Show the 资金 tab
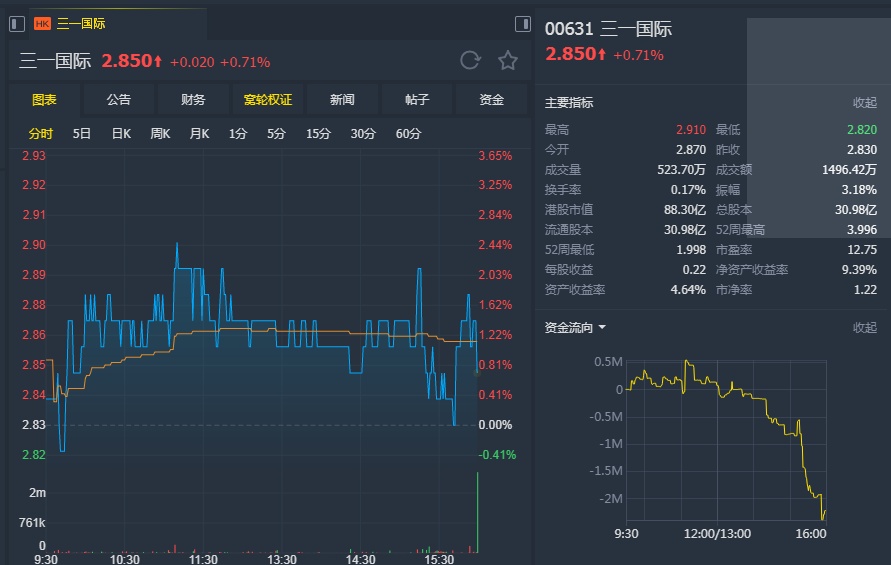Viewport: 891px width, 565px height. (x=491, y=100)
